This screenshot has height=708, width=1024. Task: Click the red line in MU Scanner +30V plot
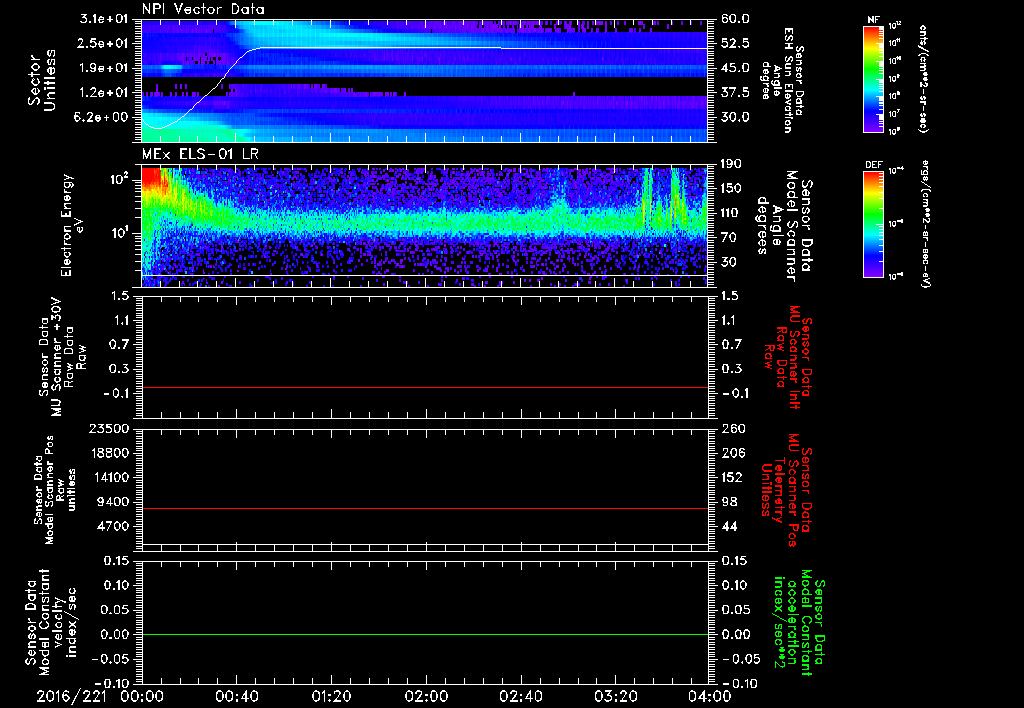(x=425, y=387)
